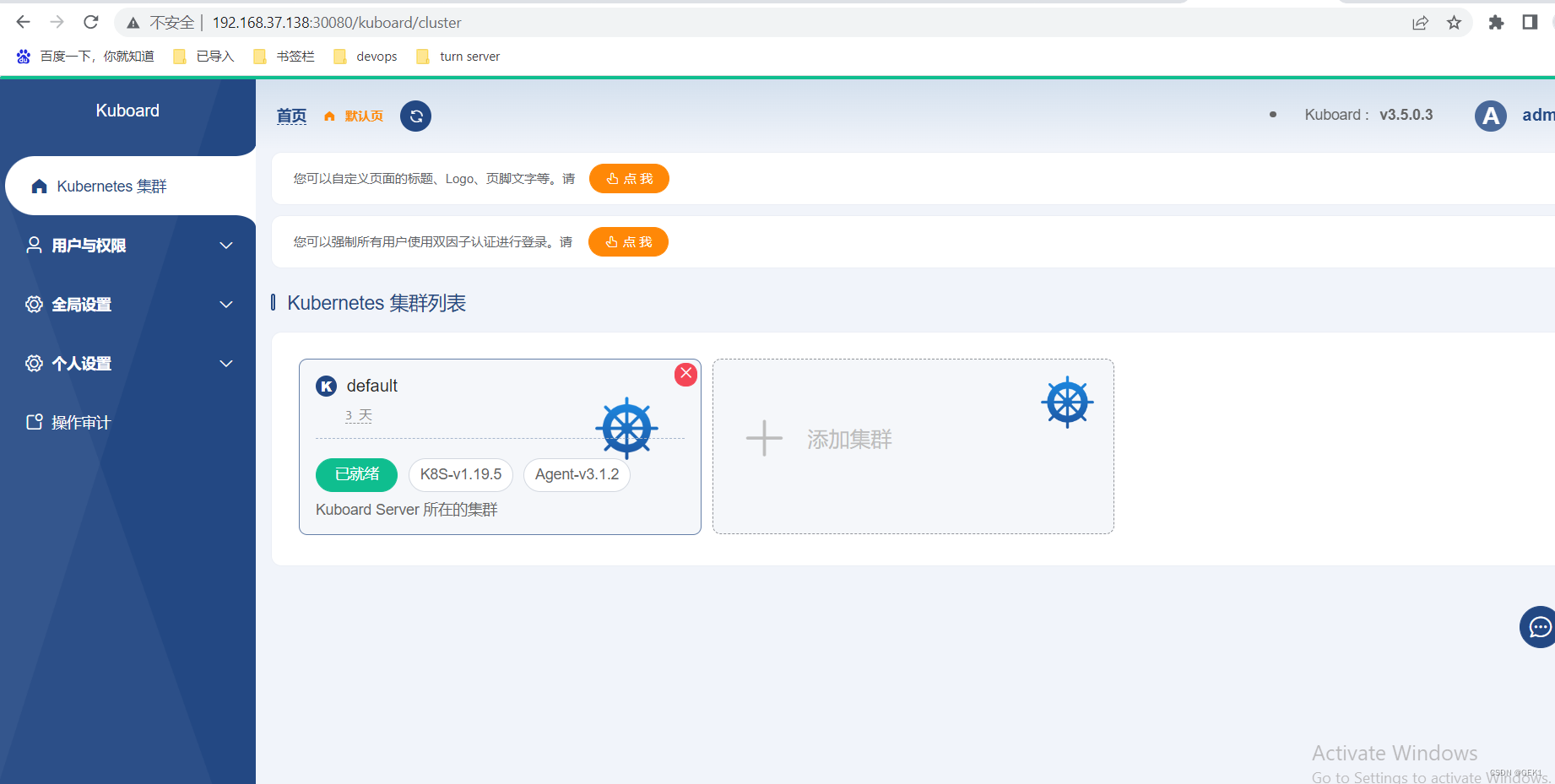Screen dimensions: 1555x784
Task: Expand the 用户与权限 section
Action: point(89,245)
